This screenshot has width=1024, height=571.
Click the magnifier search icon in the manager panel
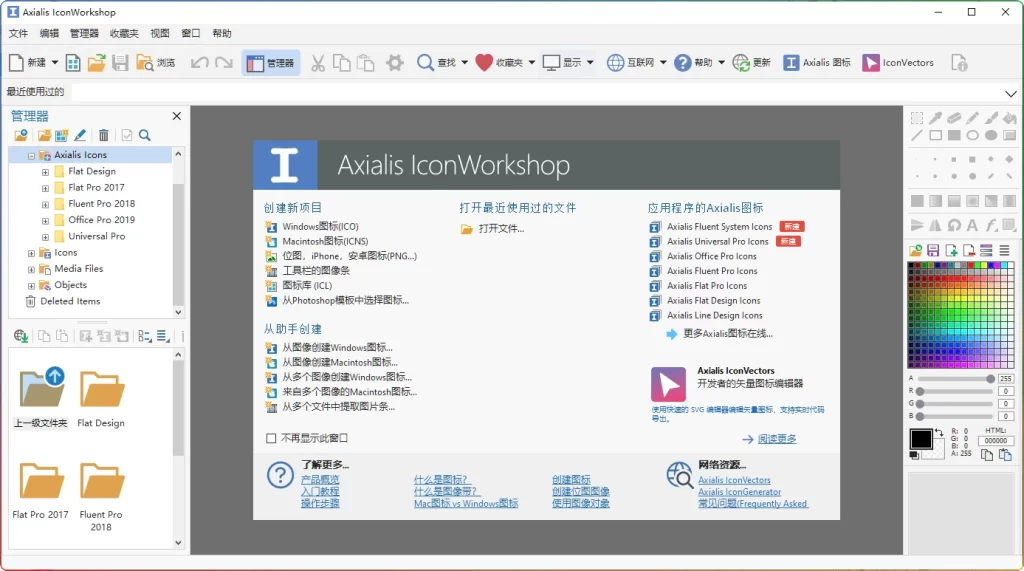[x=145, y=135]
